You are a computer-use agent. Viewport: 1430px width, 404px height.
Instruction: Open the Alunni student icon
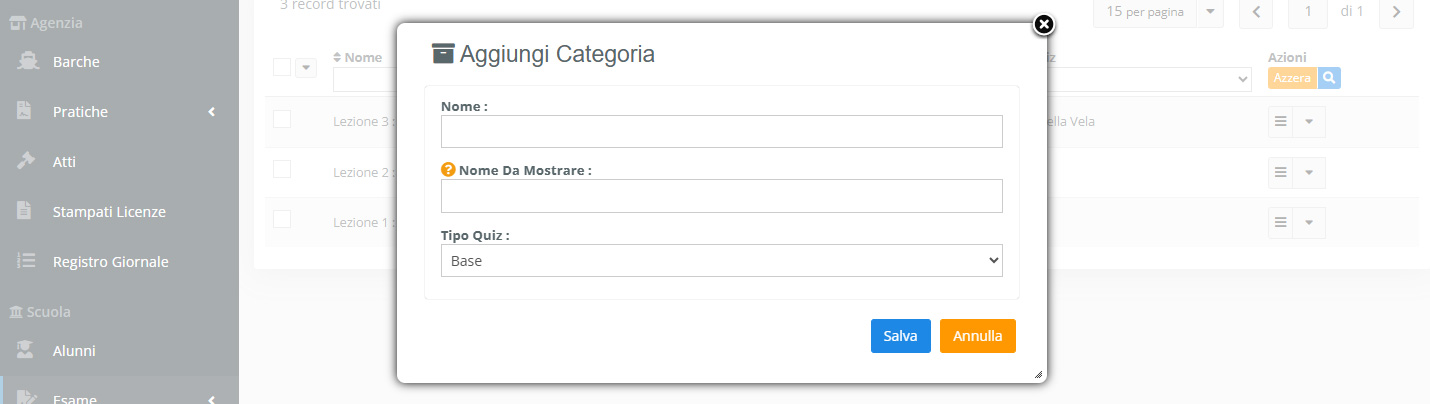[27, 351]
